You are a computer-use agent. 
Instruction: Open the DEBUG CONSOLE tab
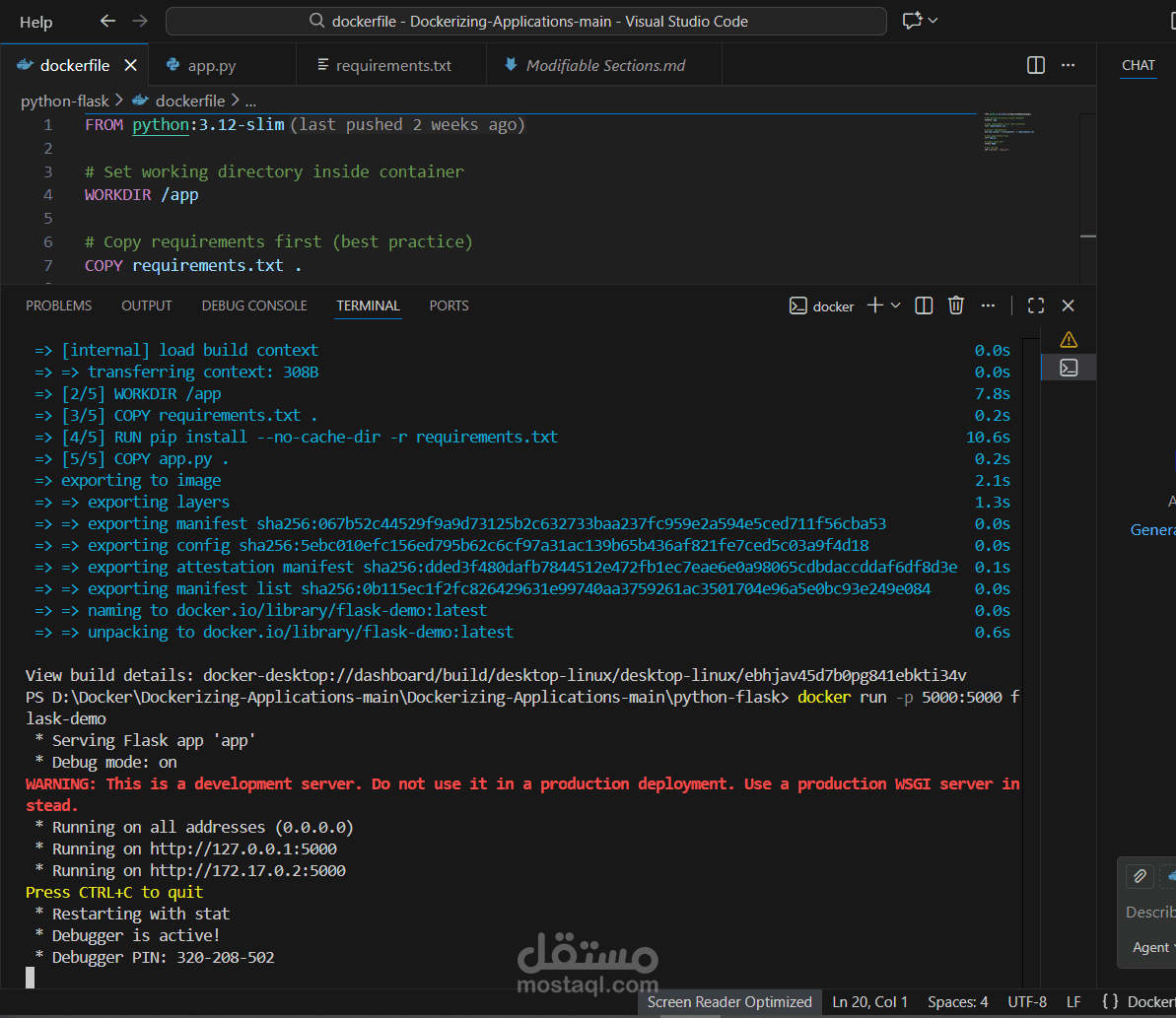(254, 305)
